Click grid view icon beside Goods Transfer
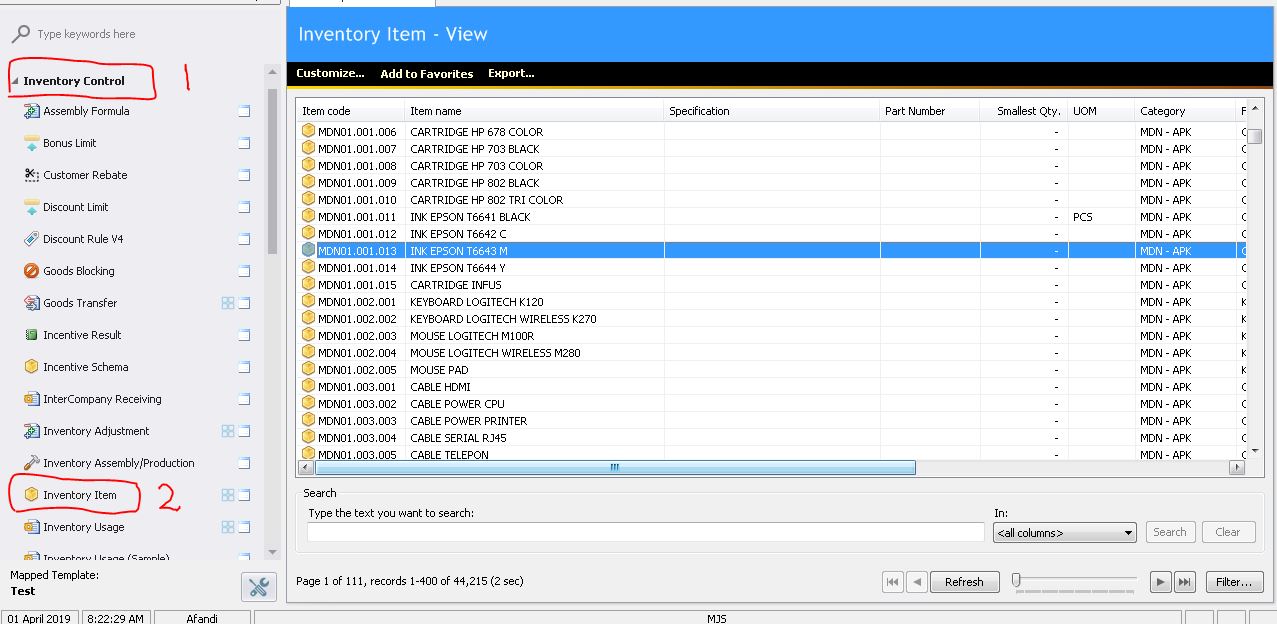This screenshot has width=1277, height=624. click(227, 303)
